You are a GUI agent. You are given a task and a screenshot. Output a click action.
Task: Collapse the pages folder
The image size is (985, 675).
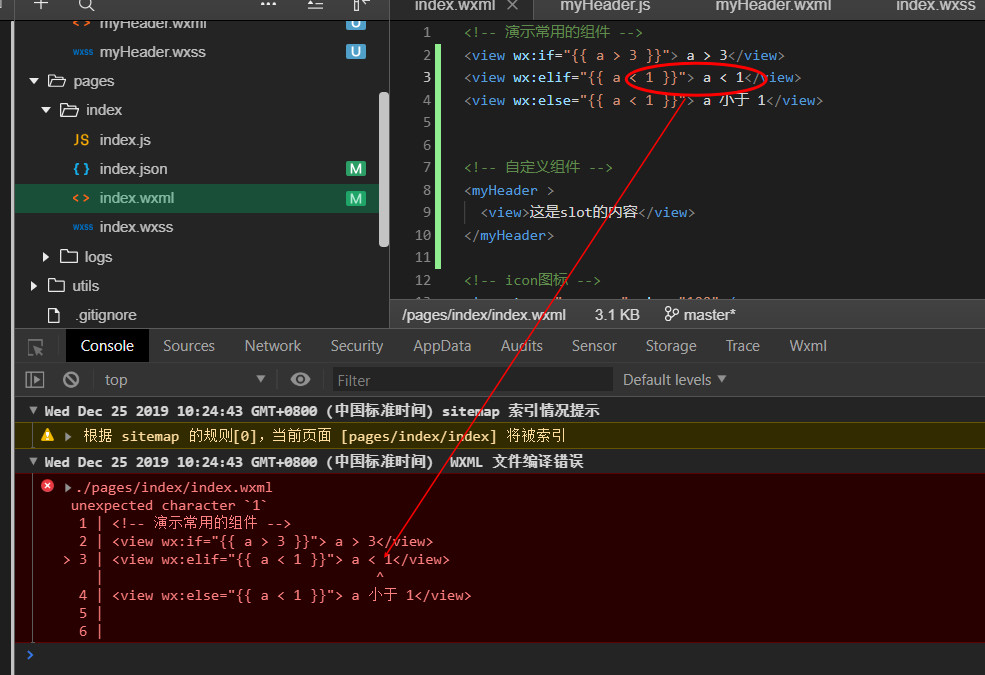coord(34,81)
